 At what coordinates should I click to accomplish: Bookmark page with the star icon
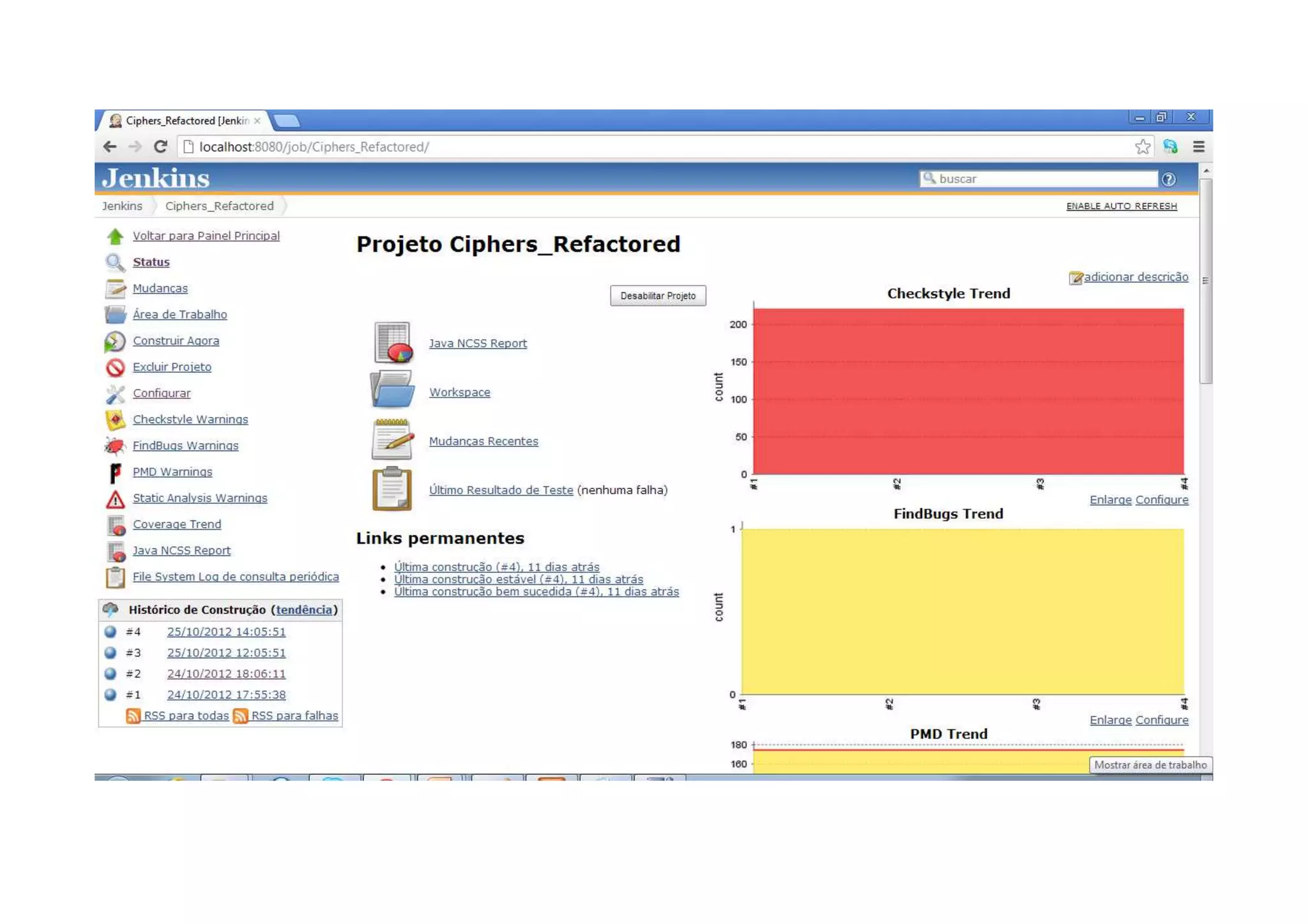(1143, 147)
